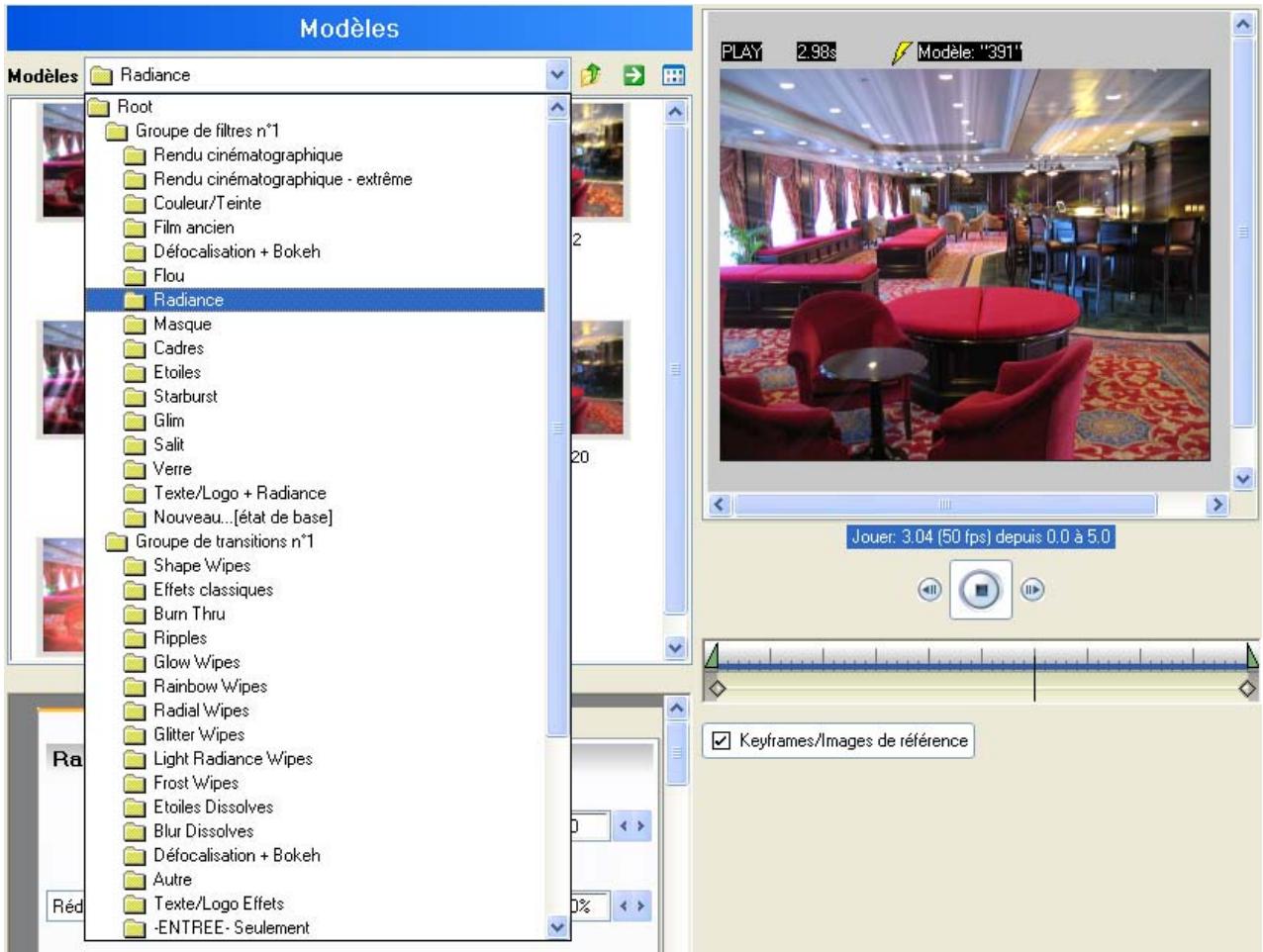Choose the Masque folder

(x=167, y=324)
